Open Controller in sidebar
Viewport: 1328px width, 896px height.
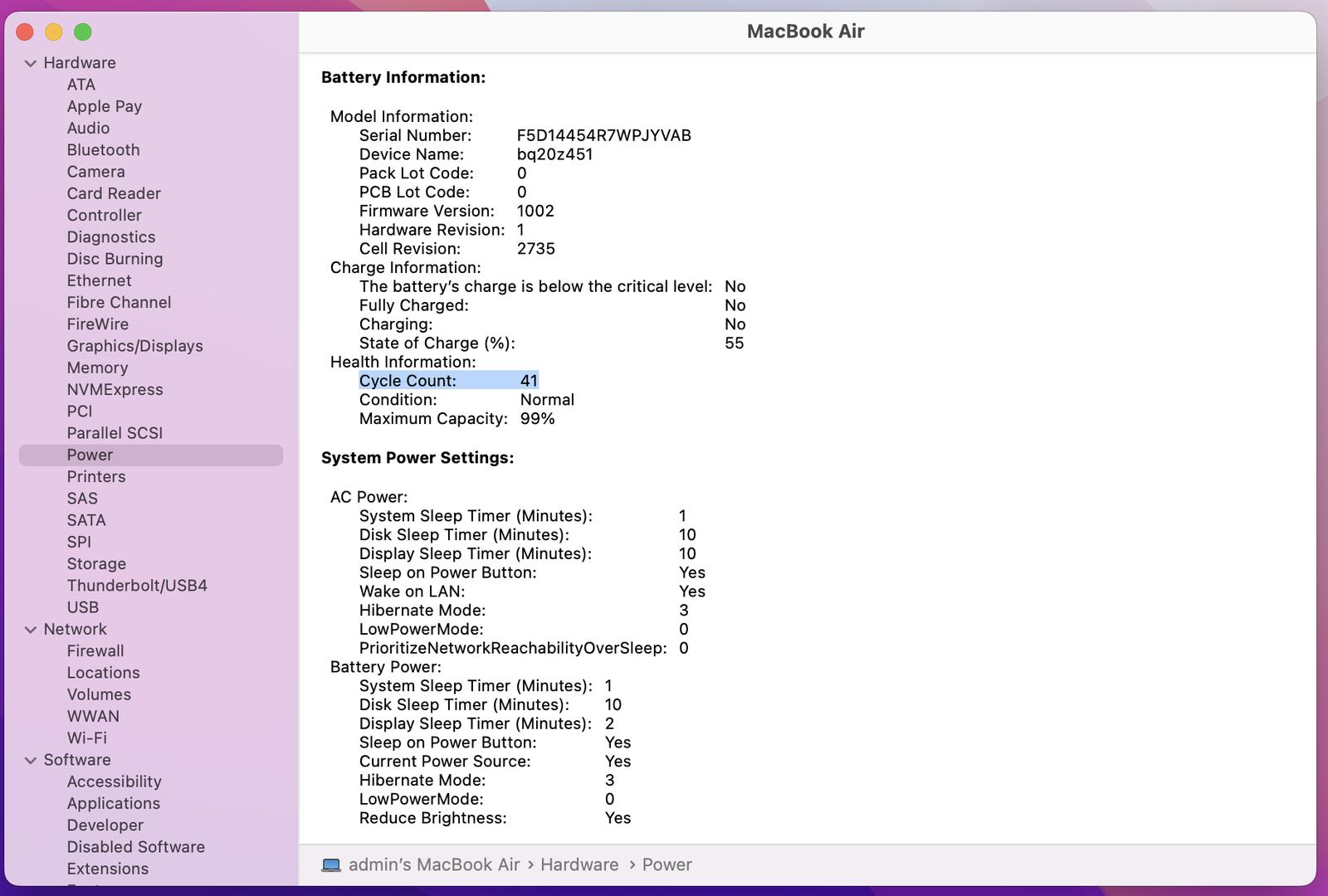104,215
